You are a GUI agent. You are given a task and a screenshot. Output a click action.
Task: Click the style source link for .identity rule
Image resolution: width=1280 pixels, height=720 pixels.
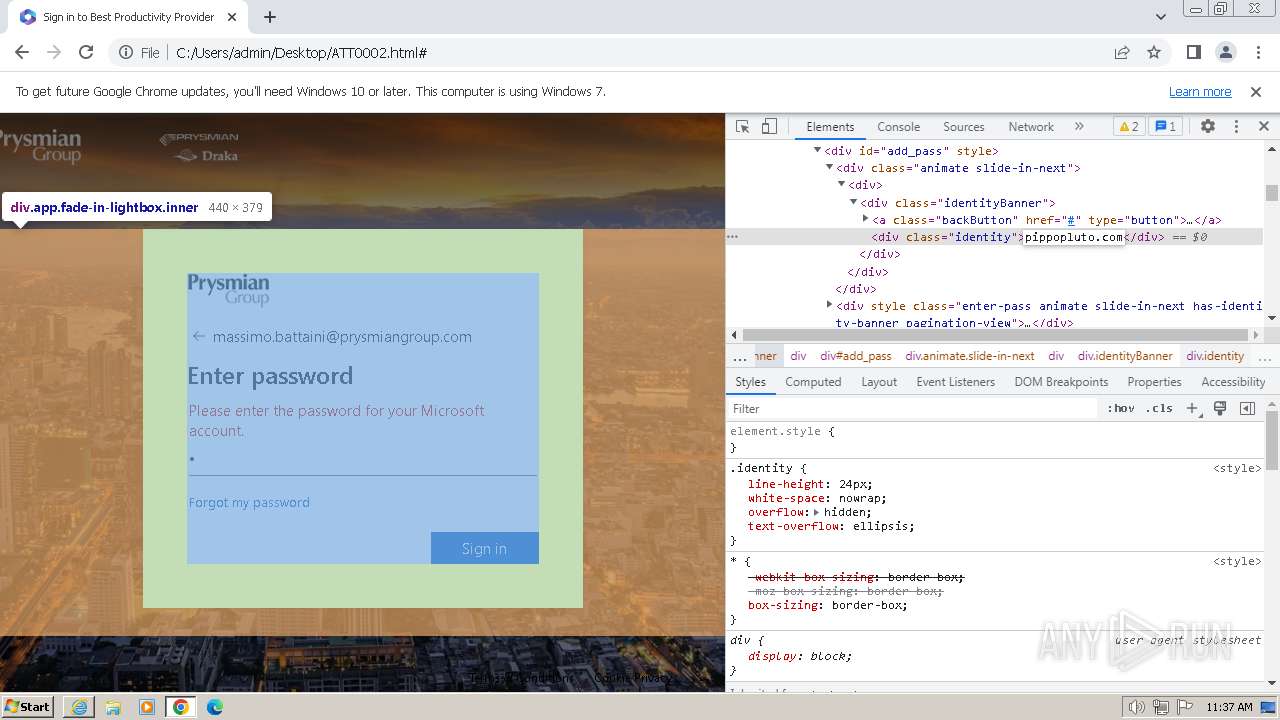point(1237,467)
